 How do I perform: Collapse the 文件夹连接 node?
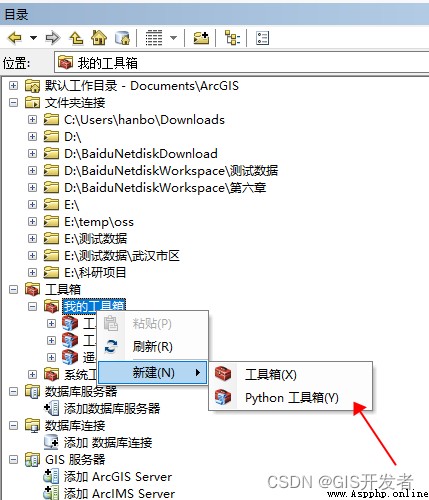coord(13,102)
